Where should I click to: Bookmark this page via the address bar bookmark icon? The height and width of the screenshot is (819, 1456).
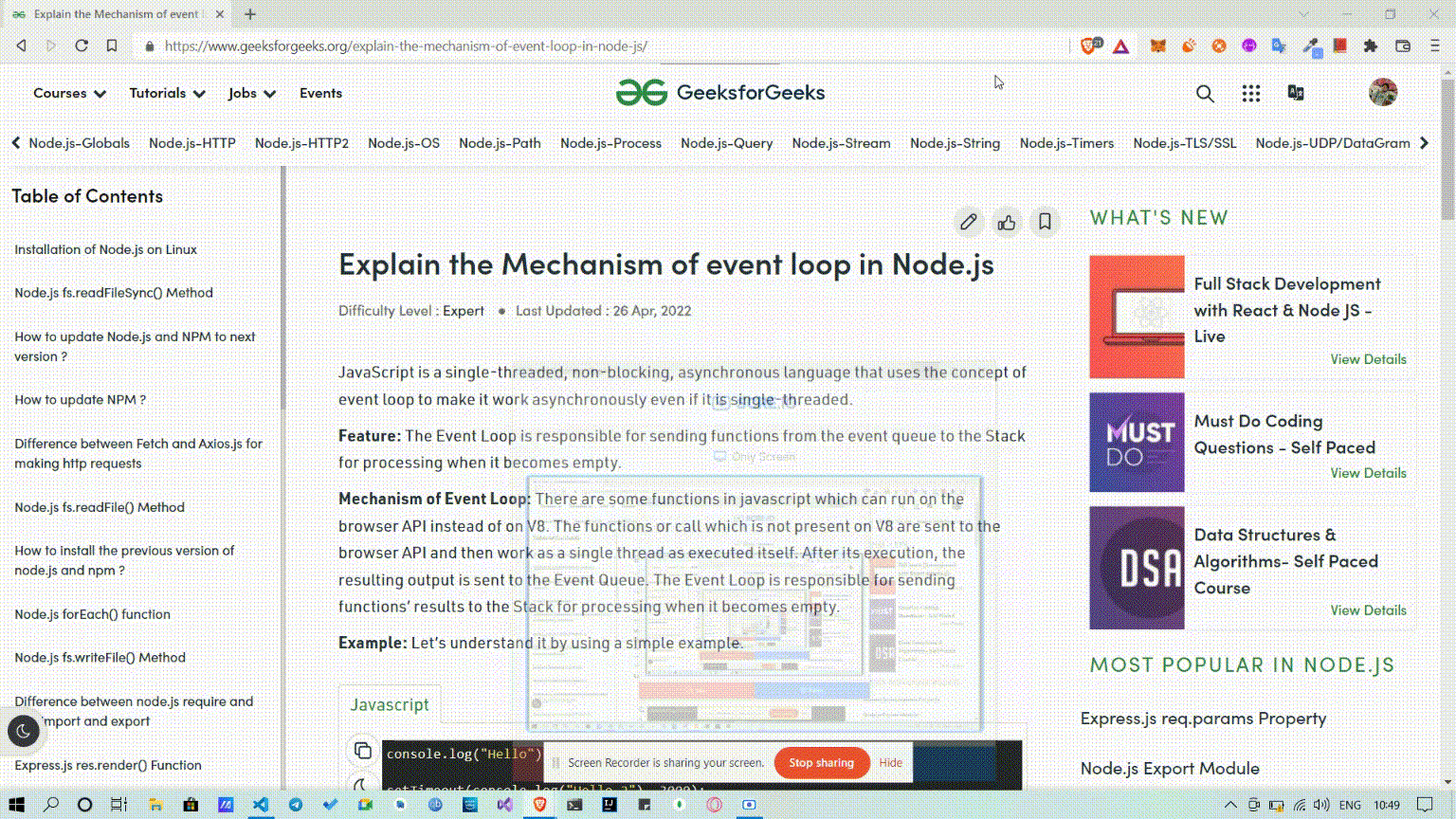click(x=112, y=45)
